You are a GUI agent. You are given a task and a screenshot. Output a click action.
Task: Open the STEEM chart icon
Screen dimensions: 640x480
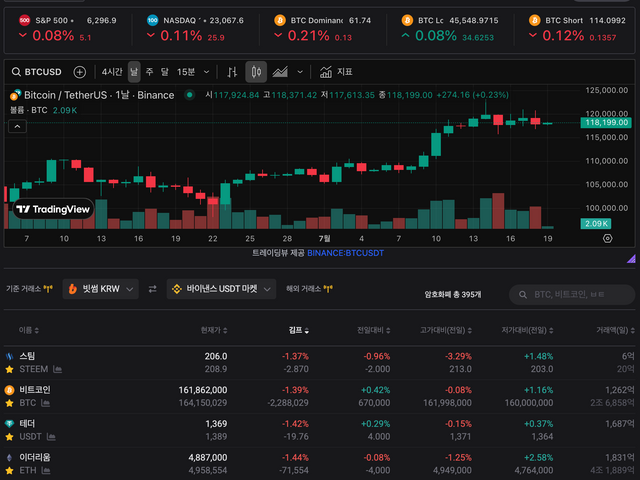coord(58,369)
